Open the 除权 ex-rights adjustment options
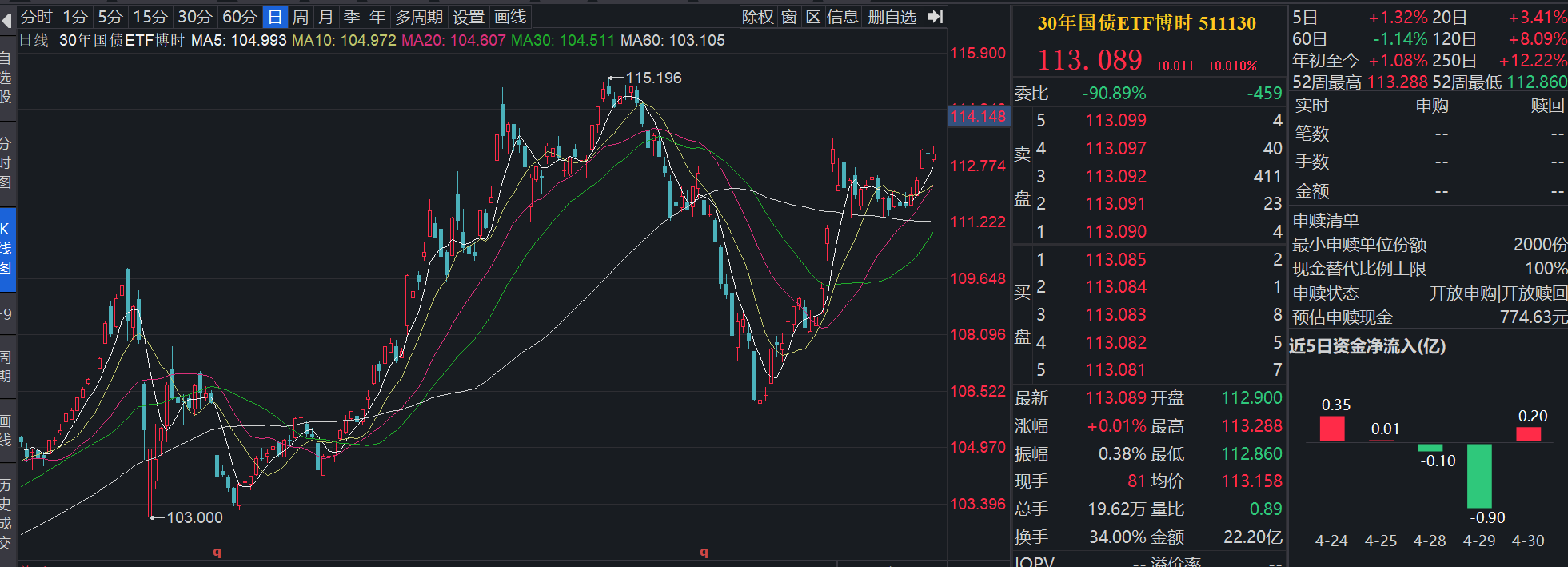This screenshot has width=1568, height=567. pyautogui.click(x=757, y=17)
